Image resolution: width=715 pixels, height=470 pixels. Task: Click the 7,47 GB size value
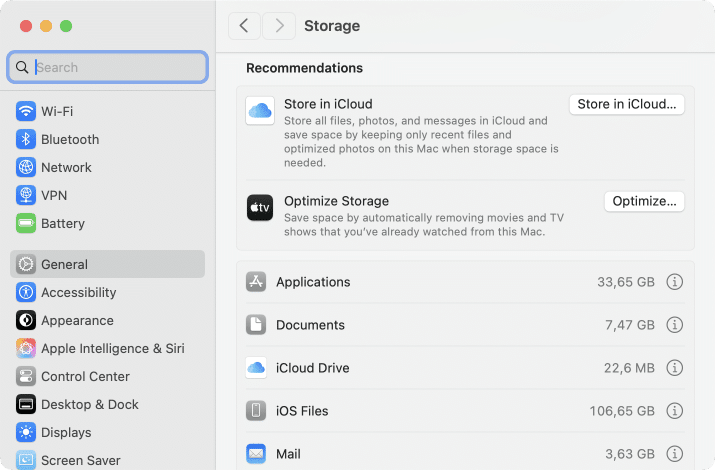pyautogui.click(x=630, y=325)
